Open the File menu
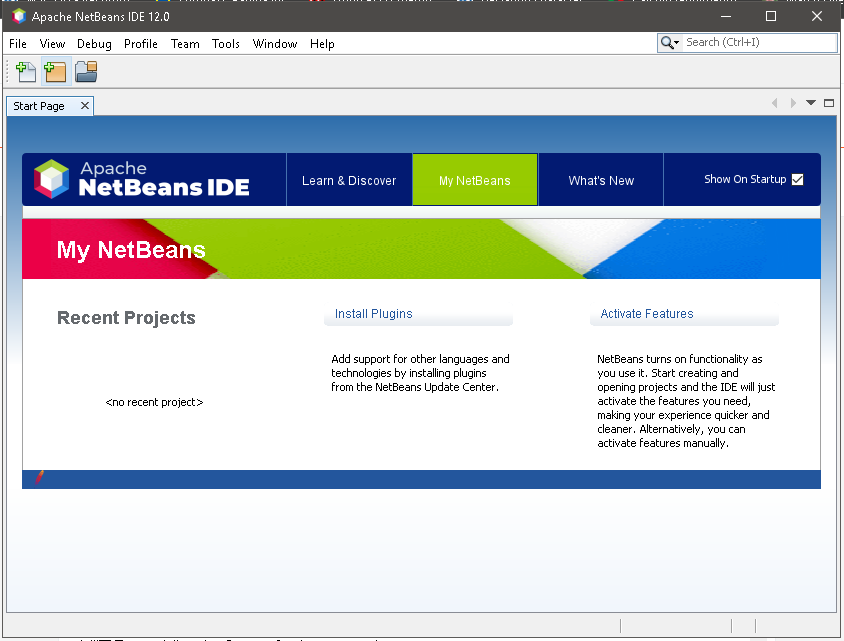844x641 pixels. (x=18, y=44)
